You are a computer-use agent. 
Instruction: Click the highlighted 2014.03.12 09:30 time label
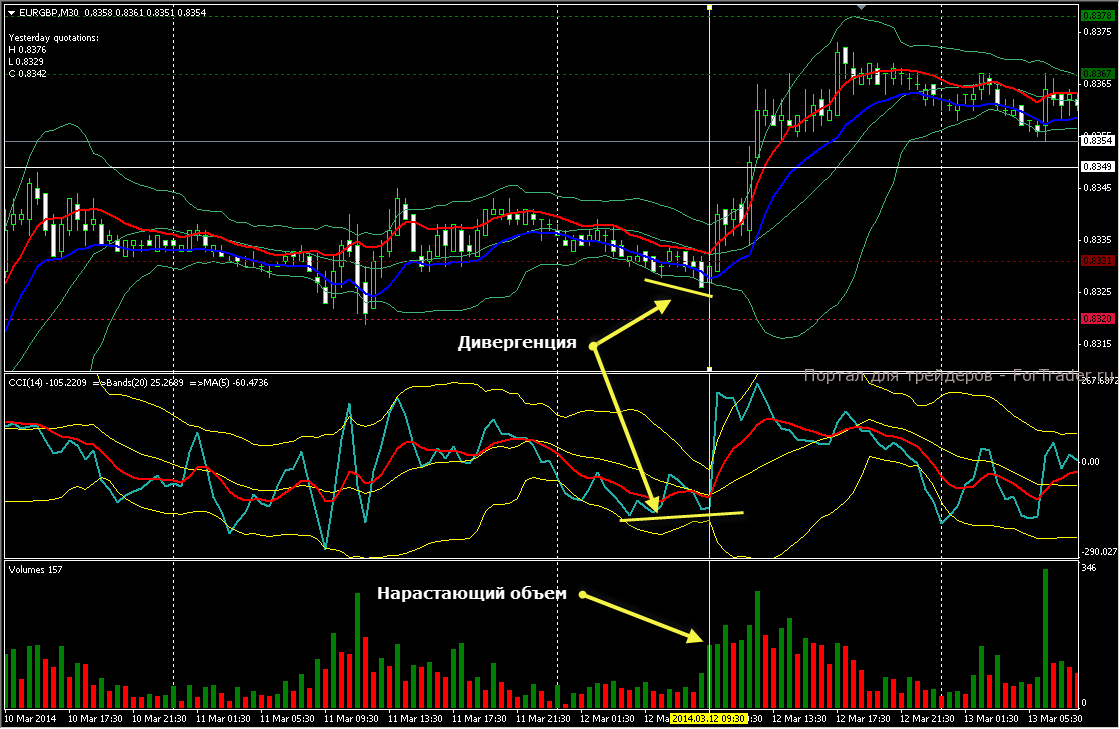[x=709, y=718]
